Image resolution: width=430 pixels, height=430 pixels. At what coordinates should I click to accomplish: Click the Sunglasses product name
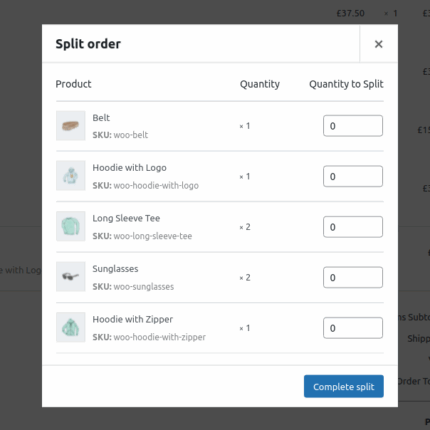(x=115, y=269)
